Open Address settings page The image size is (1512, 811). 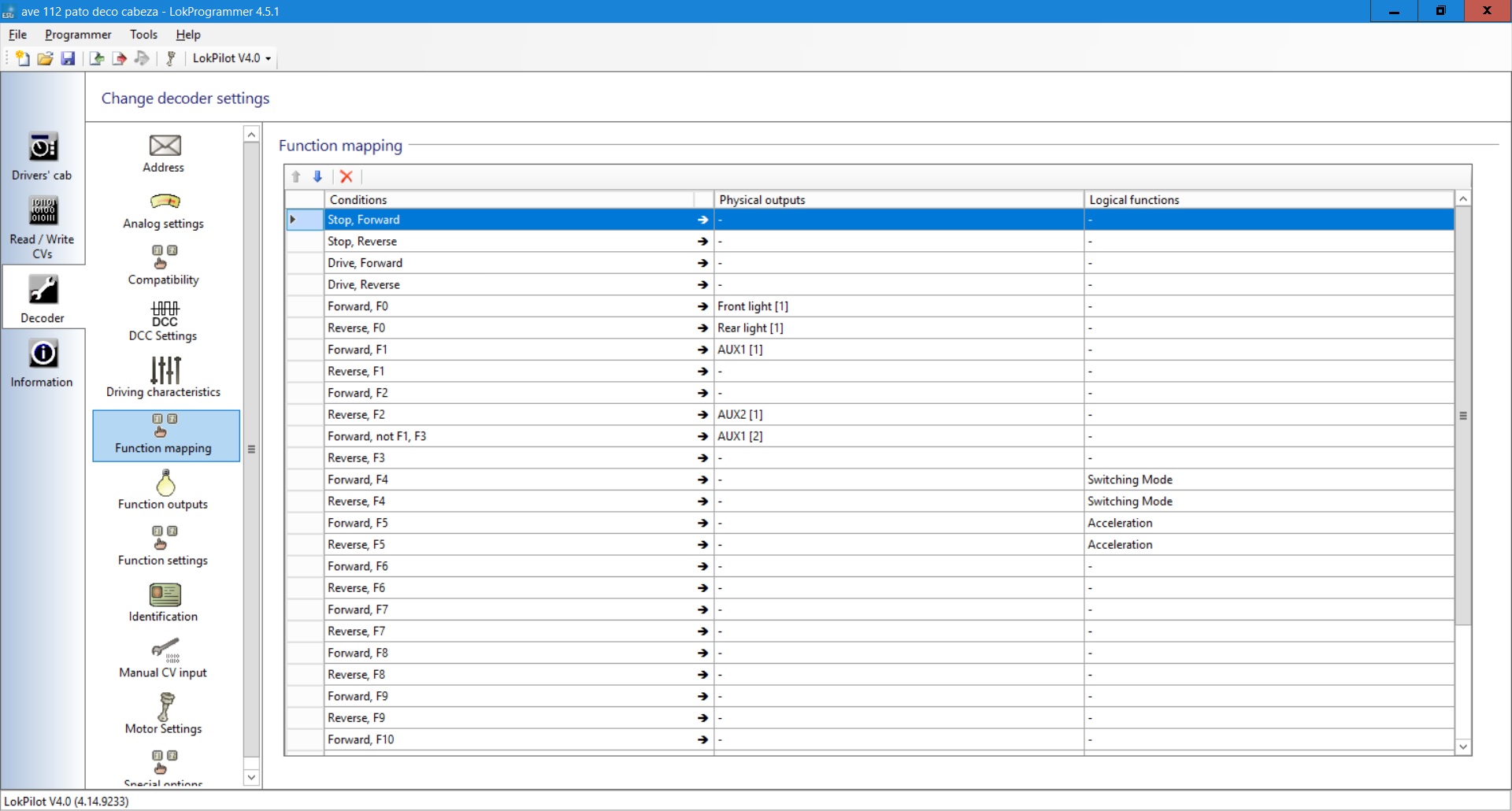pos(164,154)
